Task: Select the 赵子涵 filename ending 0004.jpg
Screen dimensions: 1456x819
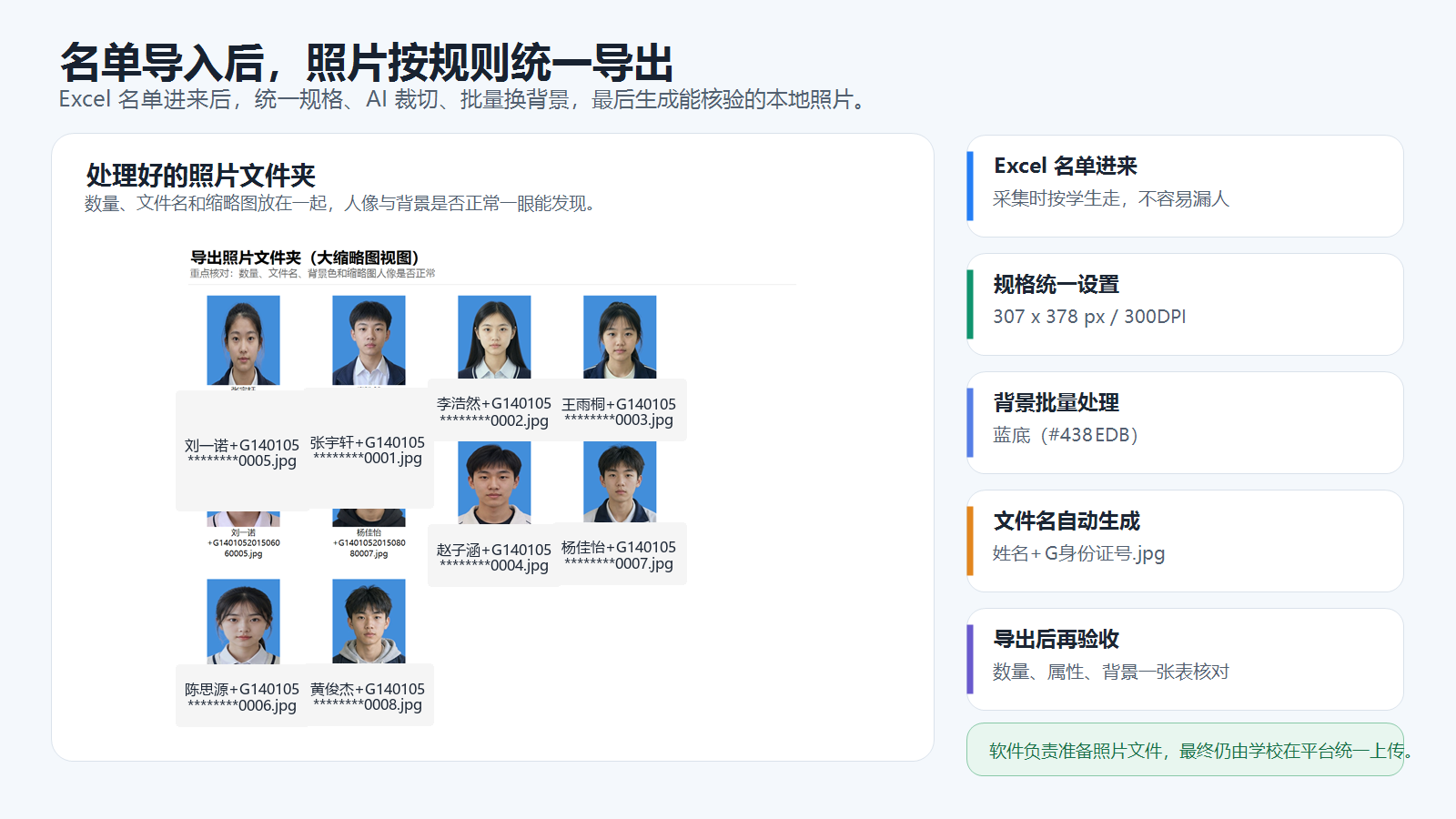Action: pos(494,557)
